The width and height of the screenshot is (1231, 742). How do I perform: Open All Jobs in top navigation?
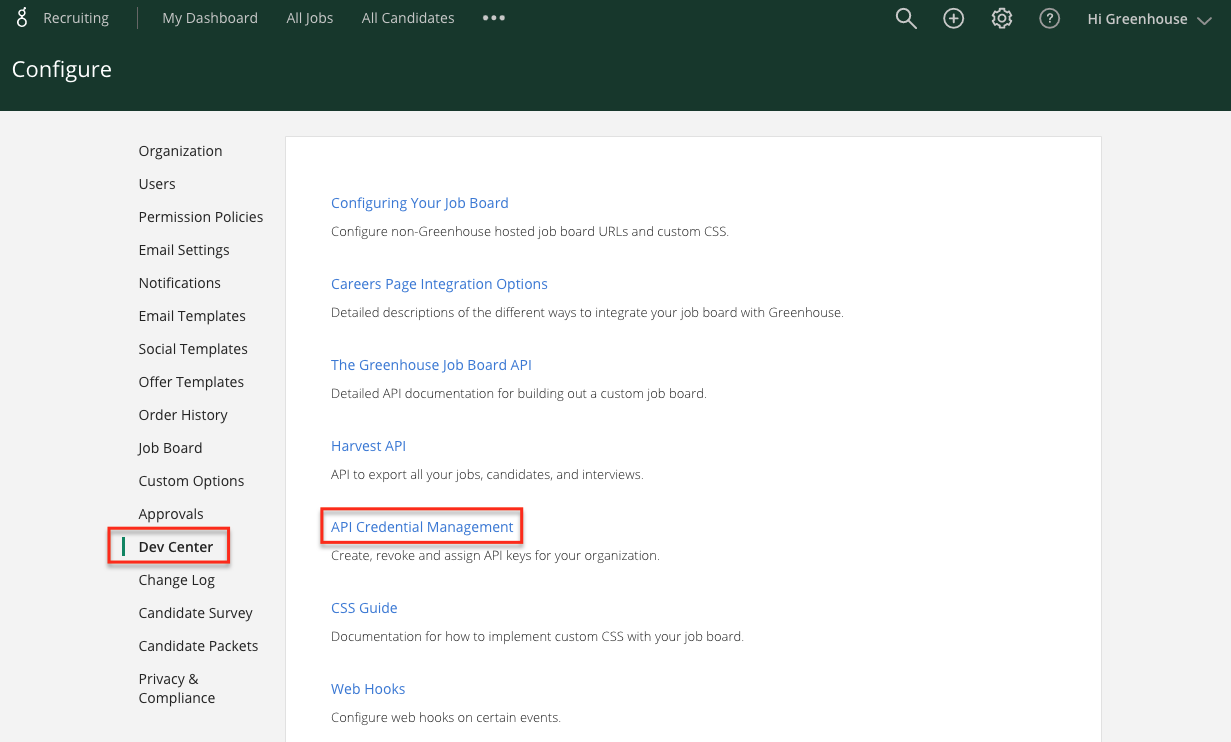tap(310, 18)
